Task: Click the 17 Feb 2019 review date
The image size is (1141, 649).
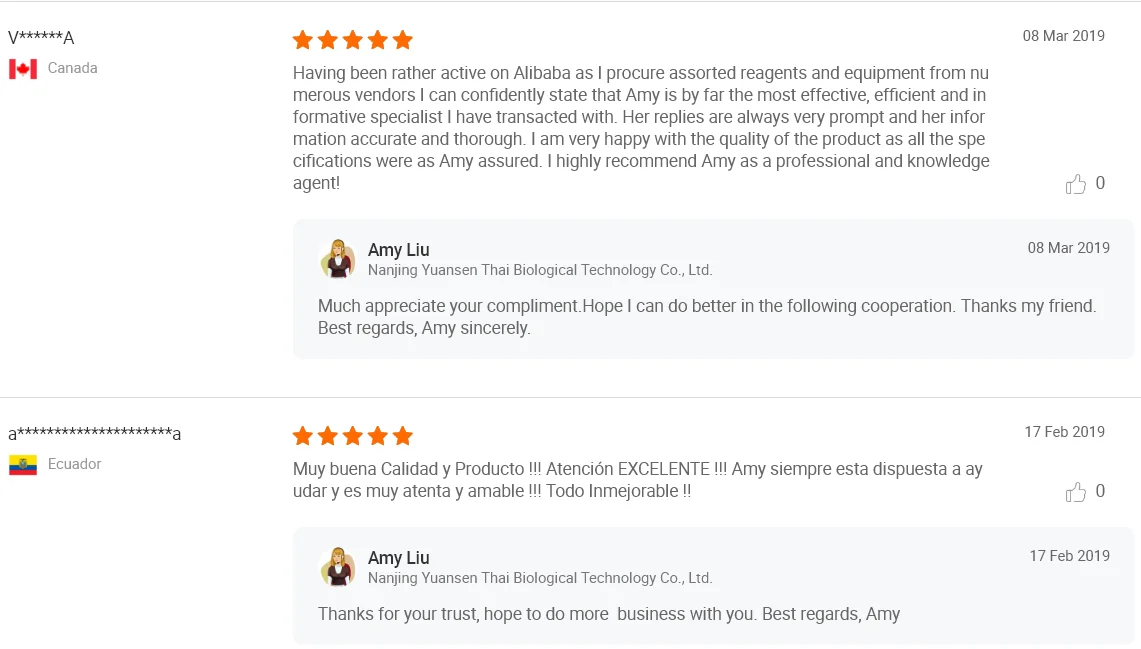Action: (1064, 432)
